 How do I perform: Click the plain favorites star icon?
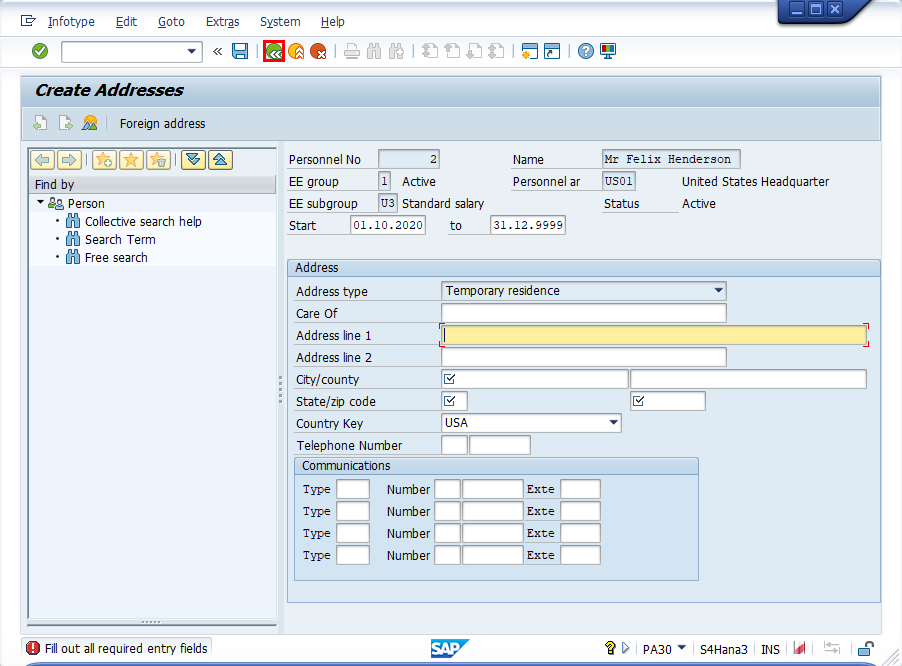pos(131,160)
